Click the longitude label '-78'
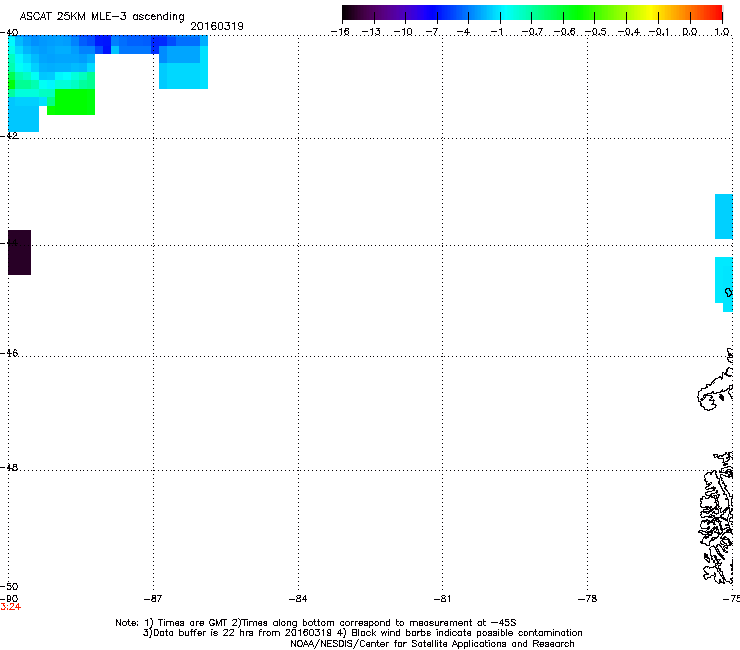This screenshot has width=740, height=650. click(x=588, y=599)
